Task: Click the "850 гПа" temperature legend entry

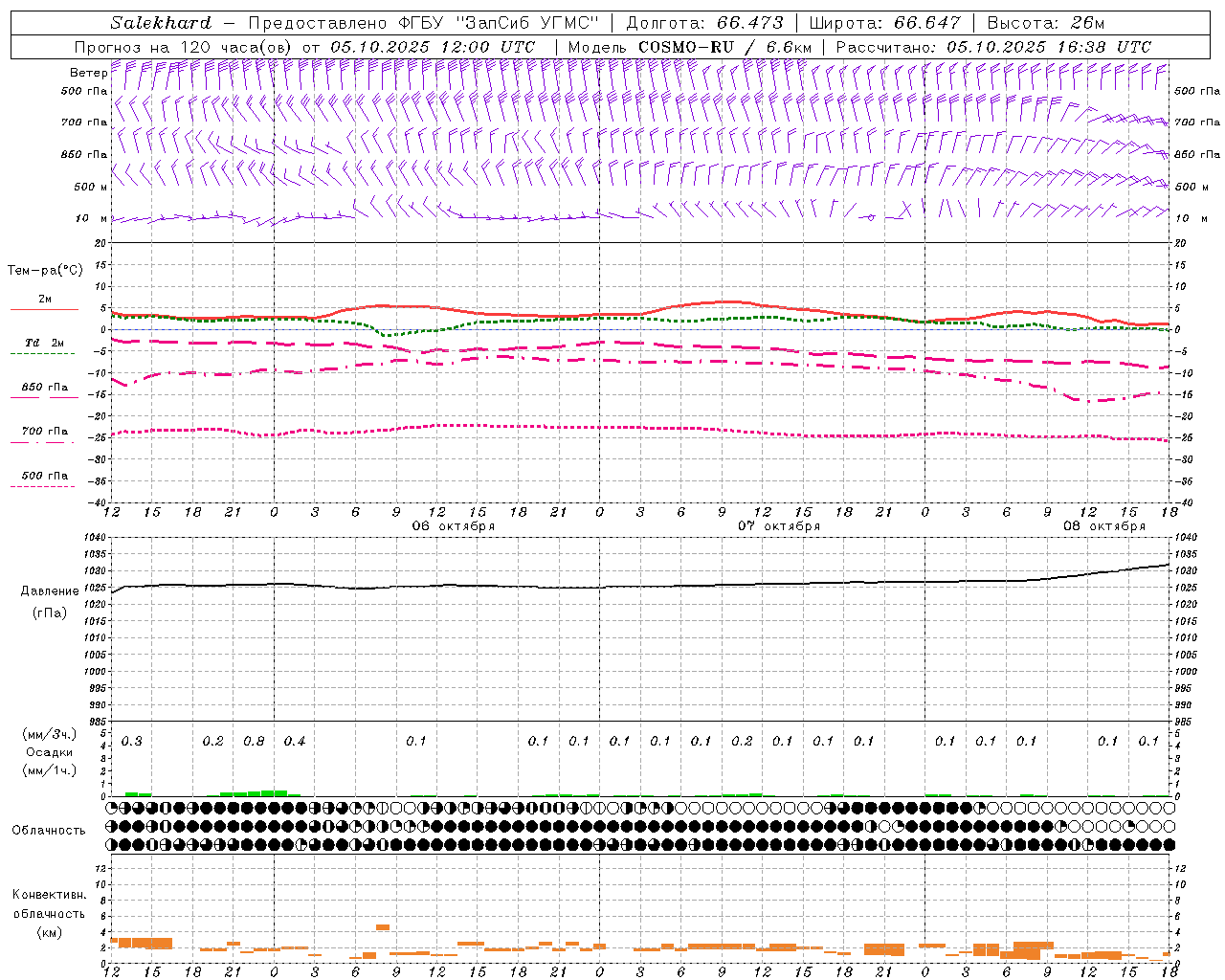Action: (x=45, y=388)
